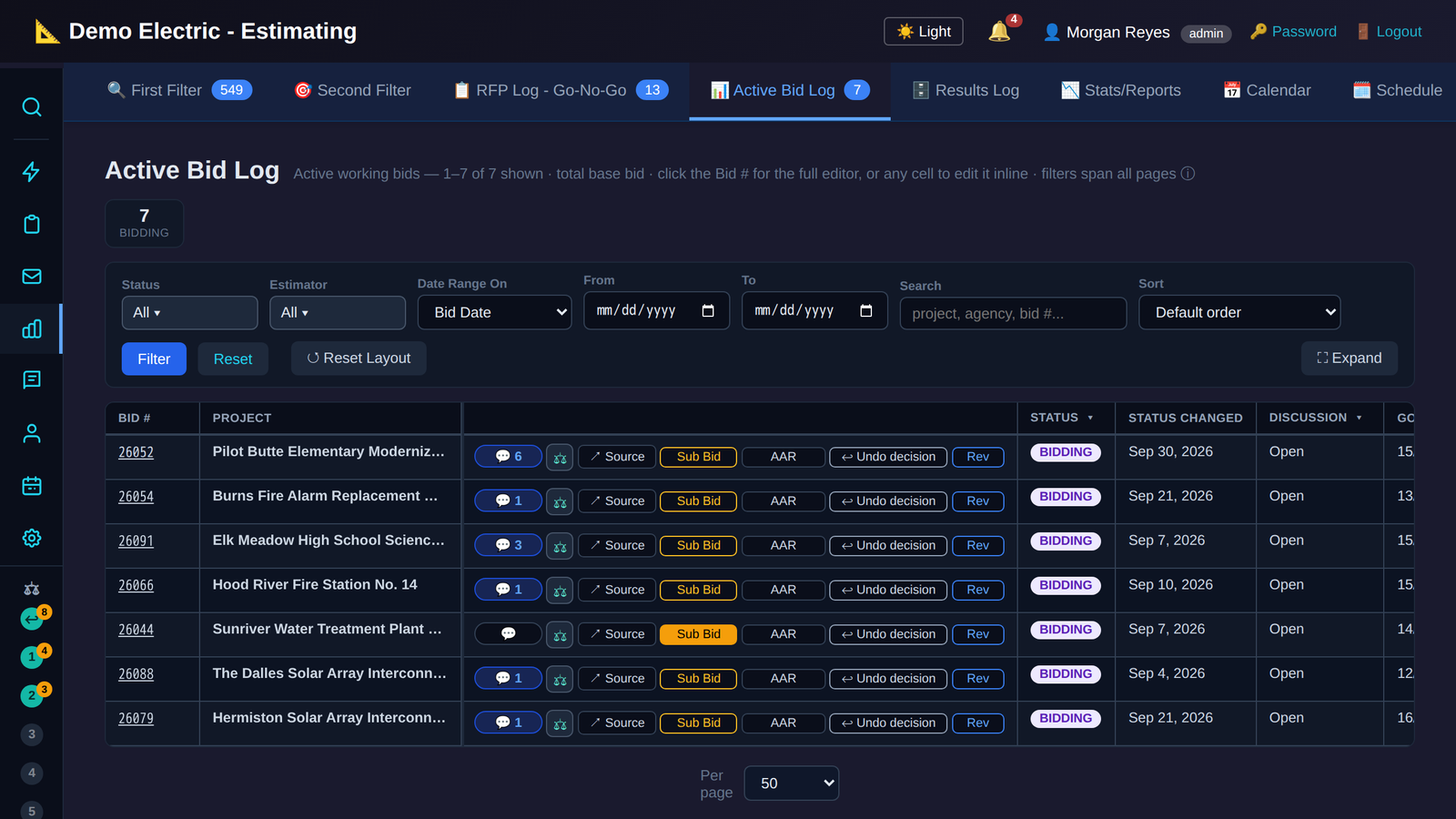Open the Estimator filter dropdown
This screenshot has width=1456, height=819.
click(338, 312)
